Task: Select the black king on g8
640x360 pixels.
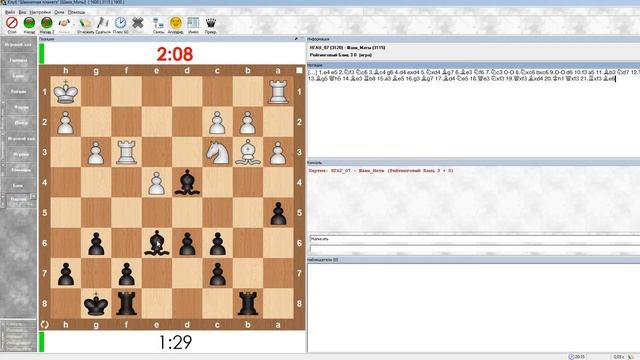Action: point(96,303)
